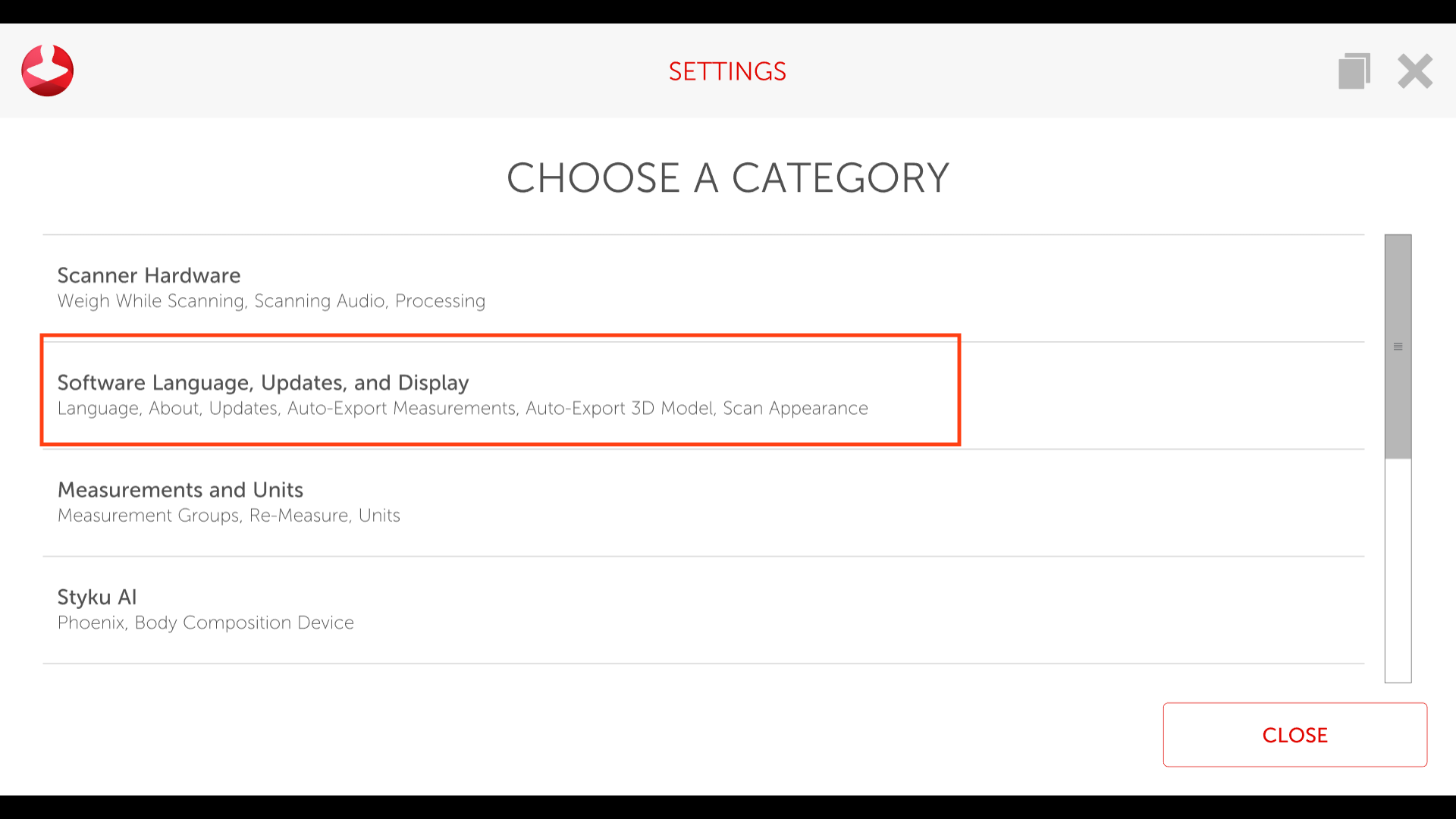Click the 'Auto-Export Measurements' text
The width and height of the screenshot is (1456, 819).
coord(401,408)
